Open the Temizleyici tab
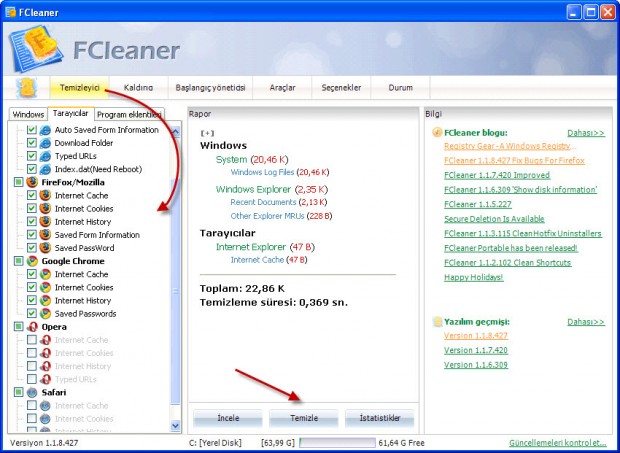Screen dimensions: 620x453 (79, 88)
